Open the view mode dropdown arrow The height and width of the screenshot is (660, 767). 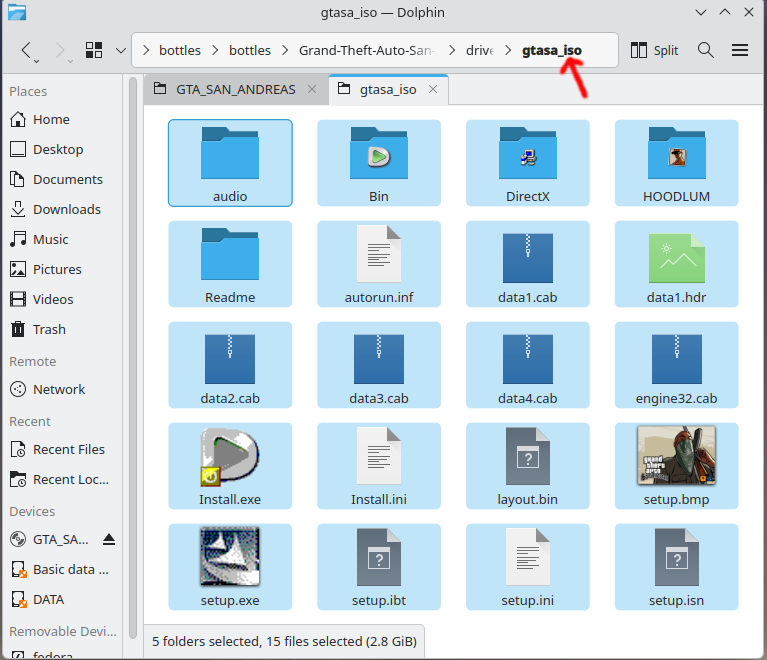coord(121,50)
